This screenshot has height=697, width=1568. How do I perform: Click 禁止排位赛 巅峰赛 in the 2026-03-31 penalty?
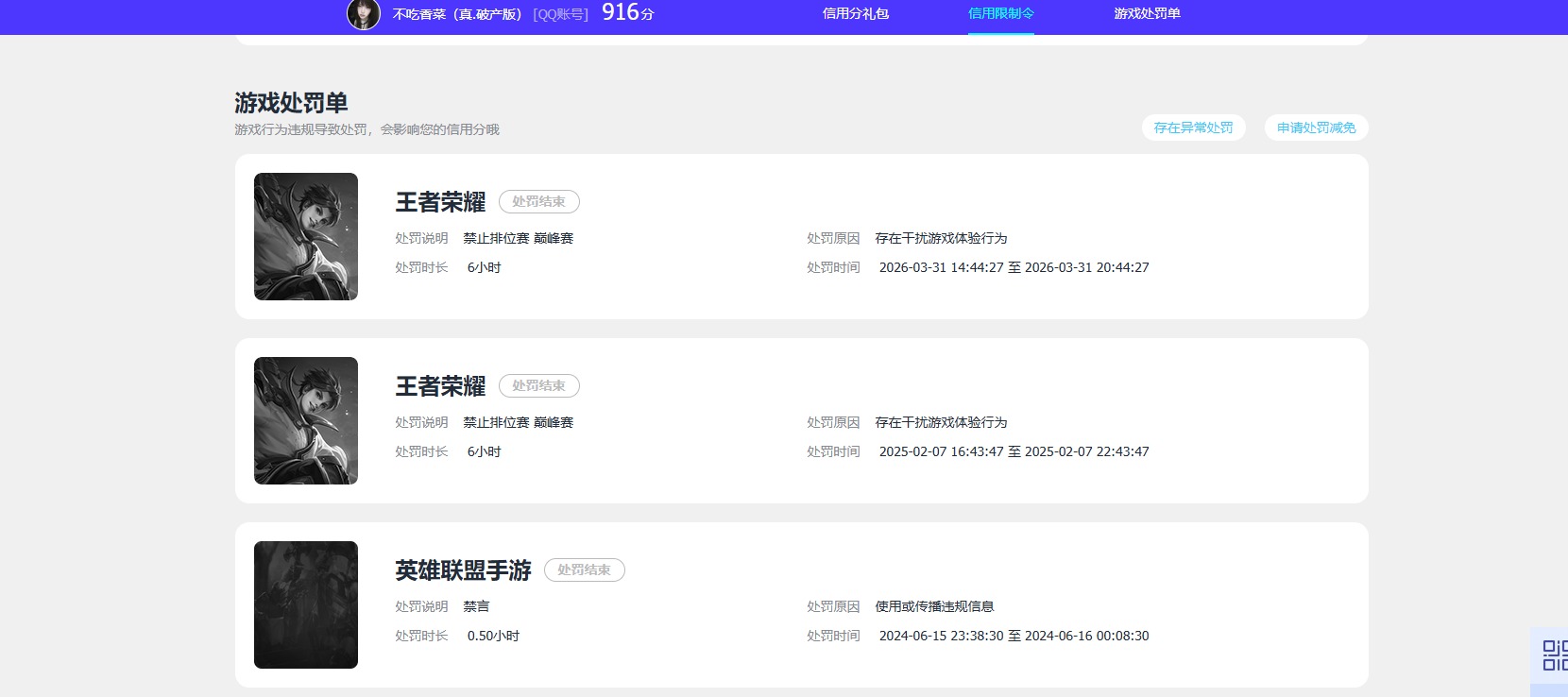point(519,238)
